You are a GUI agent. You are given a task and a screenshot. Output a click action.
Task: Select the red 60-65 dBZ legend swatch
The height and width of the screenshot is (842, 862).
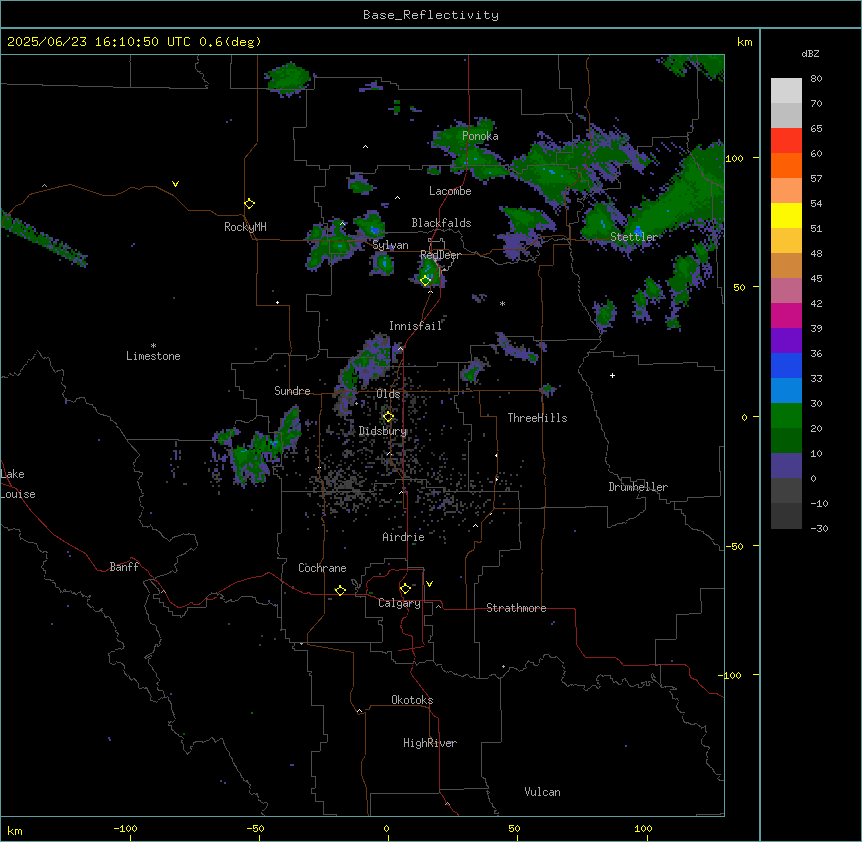[x=786, y=141]
